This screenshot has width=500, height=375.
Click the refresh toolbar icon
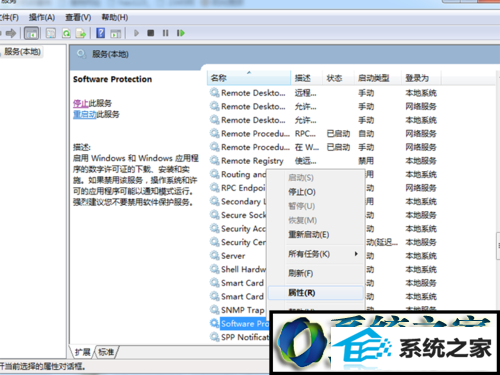(x=66, y=33)
